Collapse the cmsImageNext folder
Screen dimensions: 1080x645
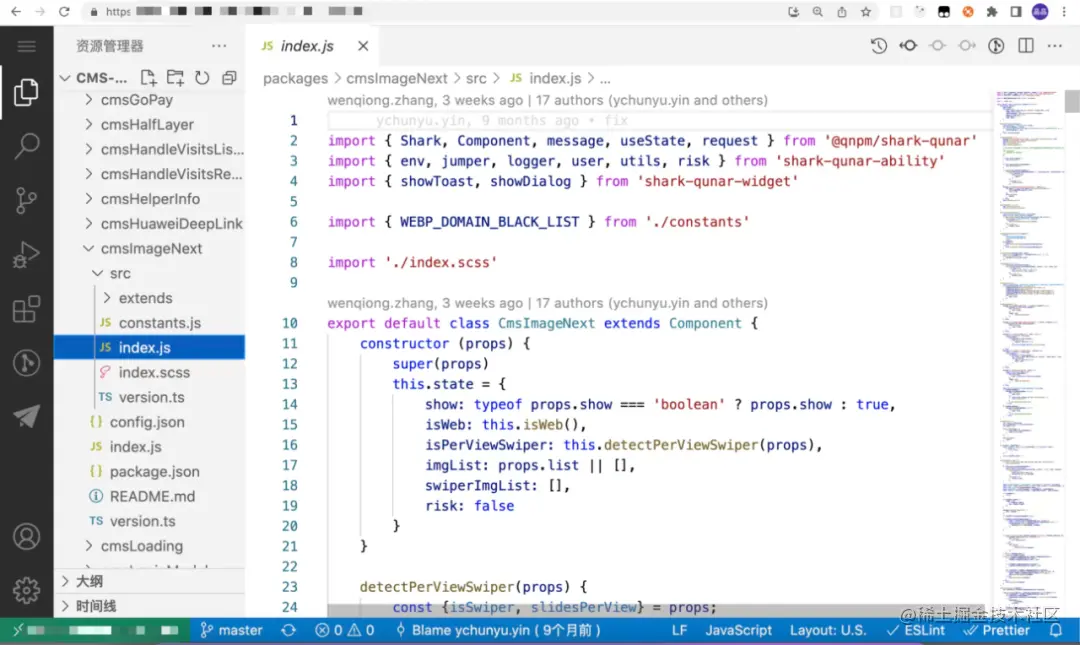click(x=149, y=249)
